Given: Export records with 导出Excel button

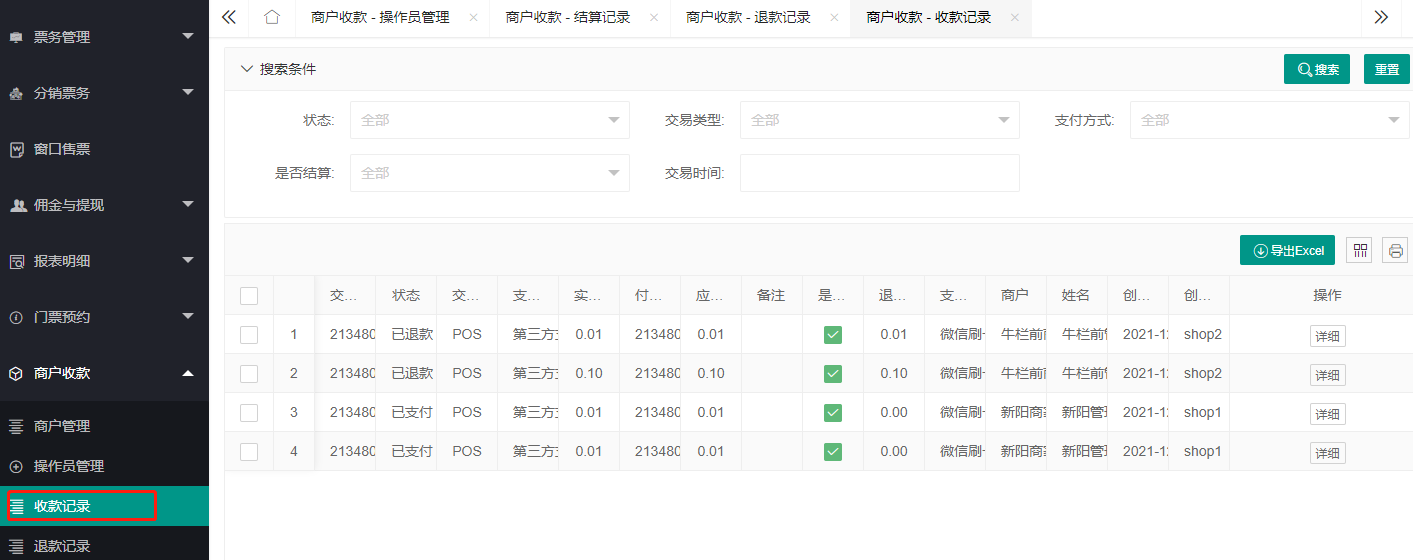Looking at the screenshot, I should tap(1287, 250).
